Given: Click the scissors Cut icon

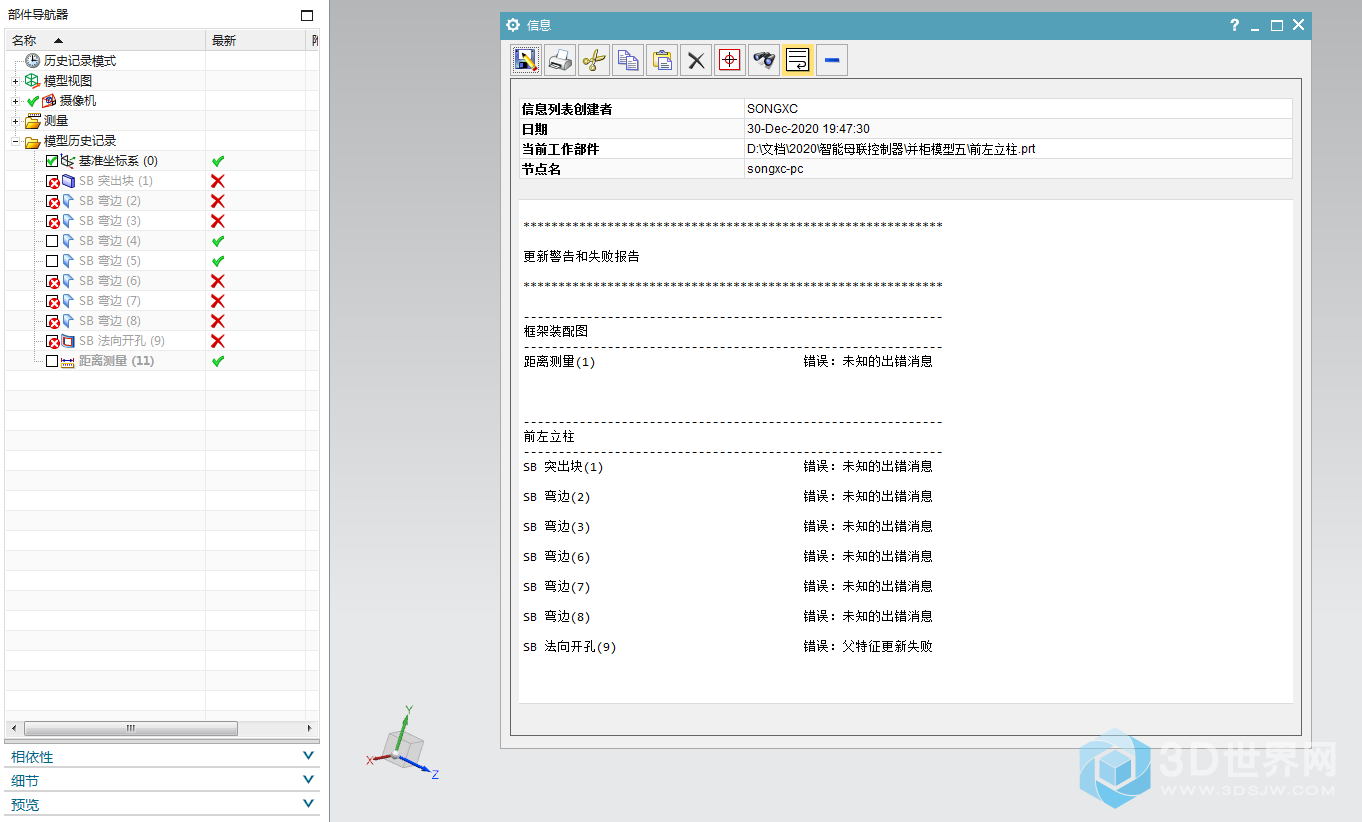Looking at the screenshot, I should tap(594, 60).
